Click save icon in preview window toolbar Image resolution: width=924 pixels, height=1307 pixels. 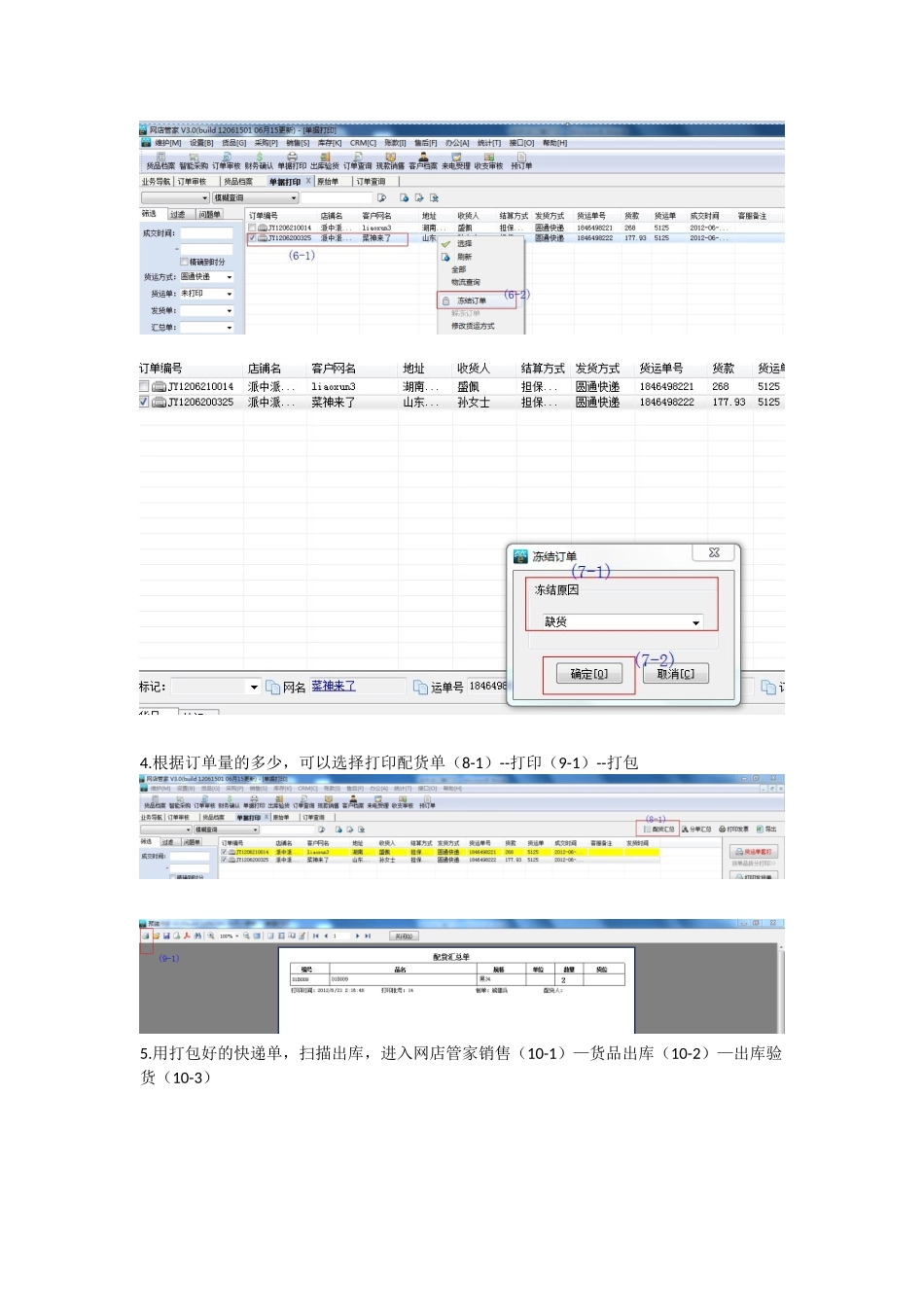(166, 936)
